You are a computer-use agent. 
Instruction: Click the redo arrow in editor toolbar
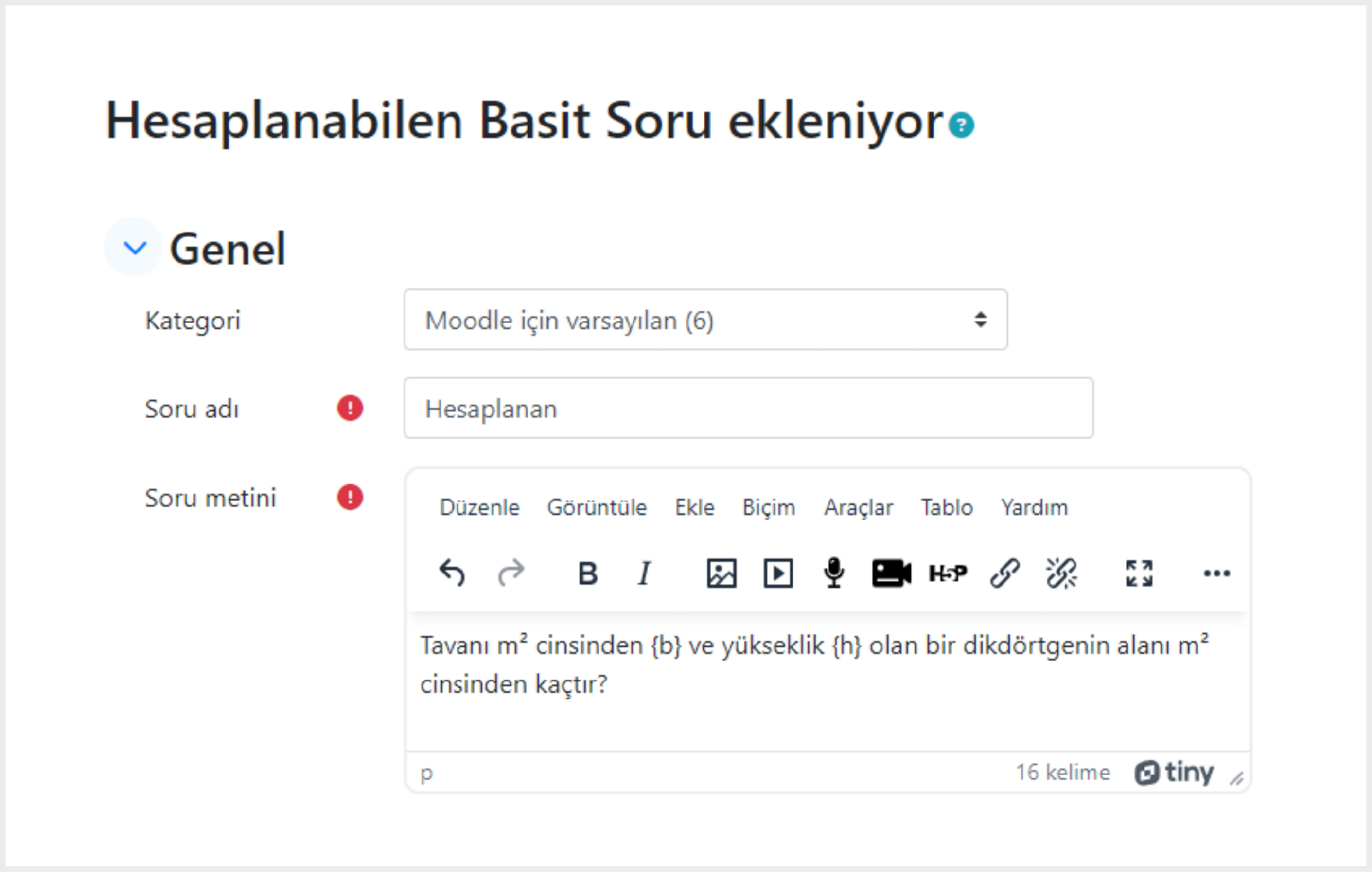point(511,573)
